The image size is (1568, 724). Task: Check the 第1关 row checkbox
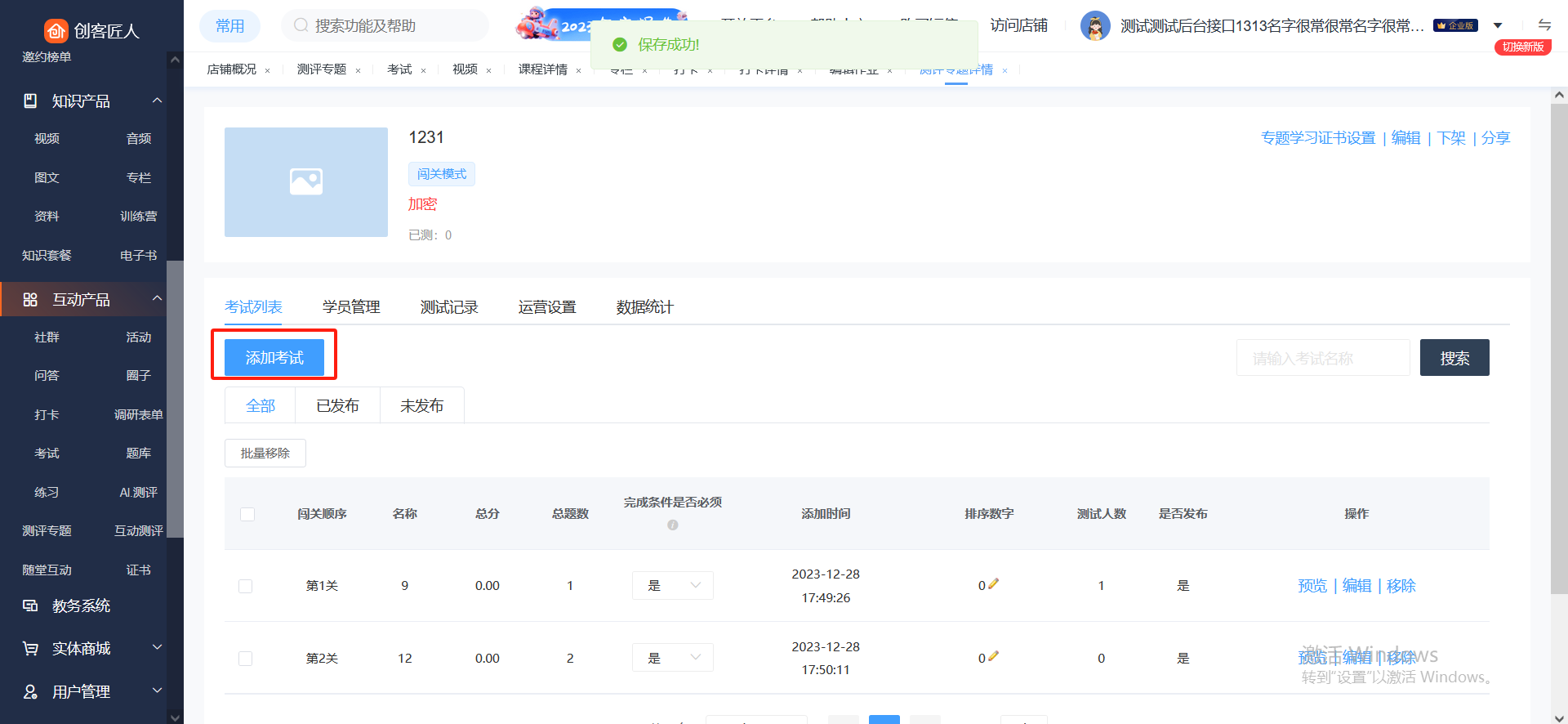point(245,586)
